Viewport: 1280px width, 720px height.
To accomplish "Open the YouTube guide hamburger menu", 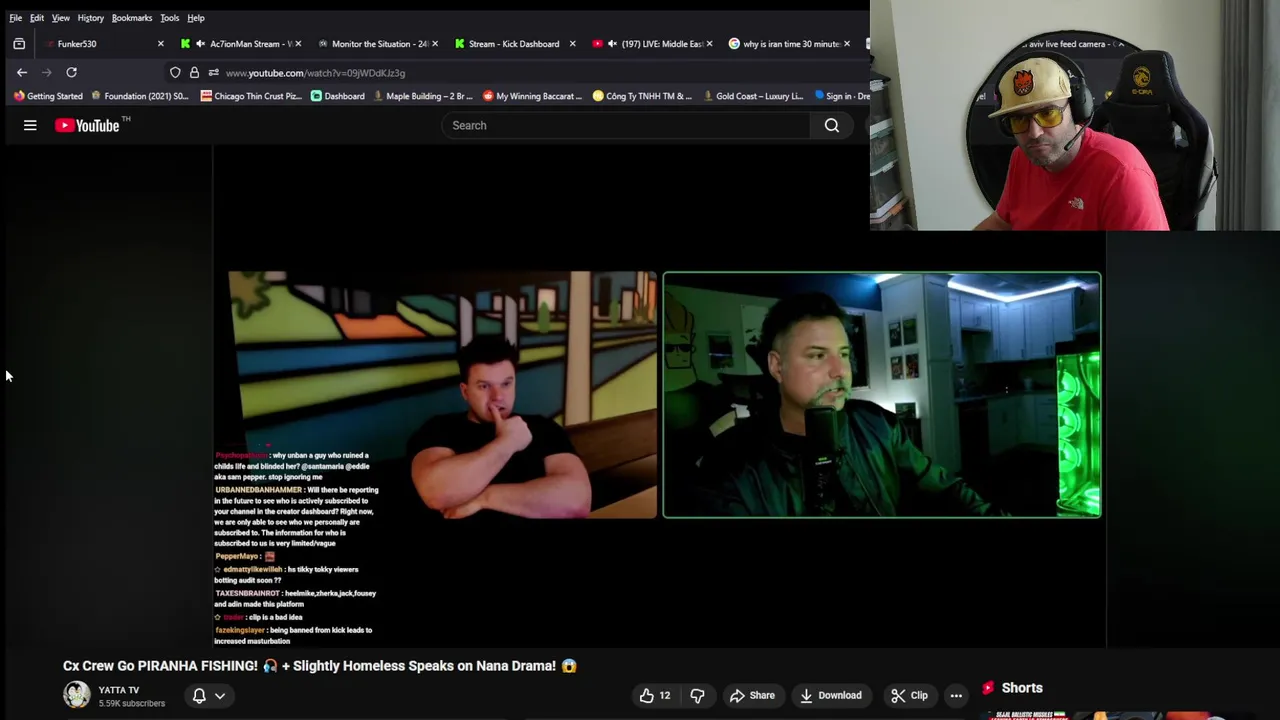I will click(x=30, y=125).
